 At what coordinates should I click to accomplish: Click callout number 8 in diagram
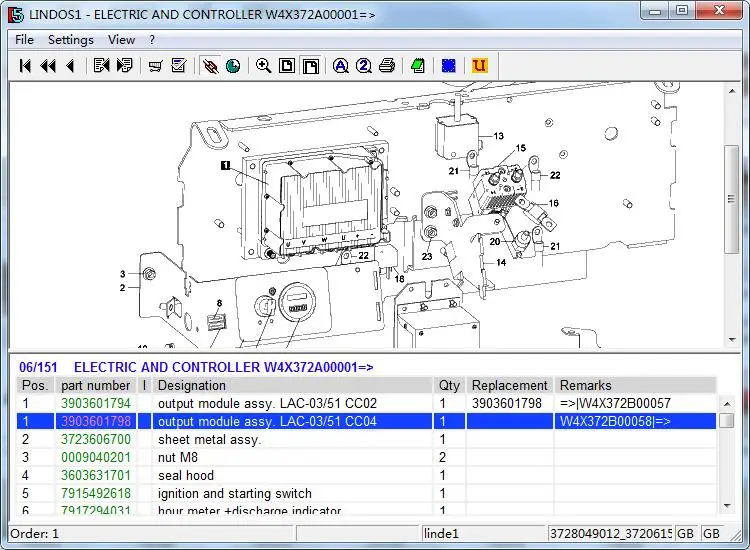click(219, 303)
